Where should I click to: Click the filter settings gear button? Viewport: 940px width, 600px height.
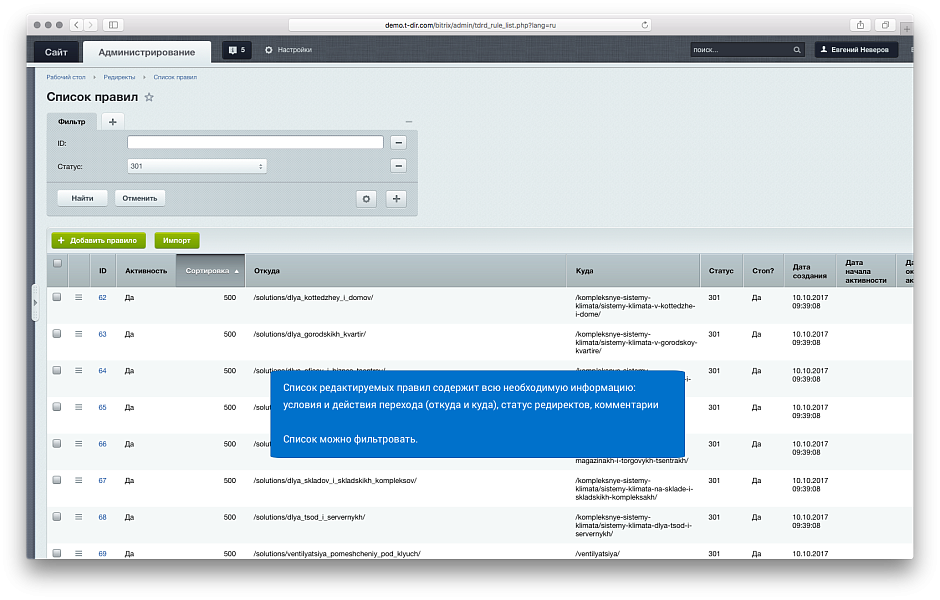[x=367, y=198]
